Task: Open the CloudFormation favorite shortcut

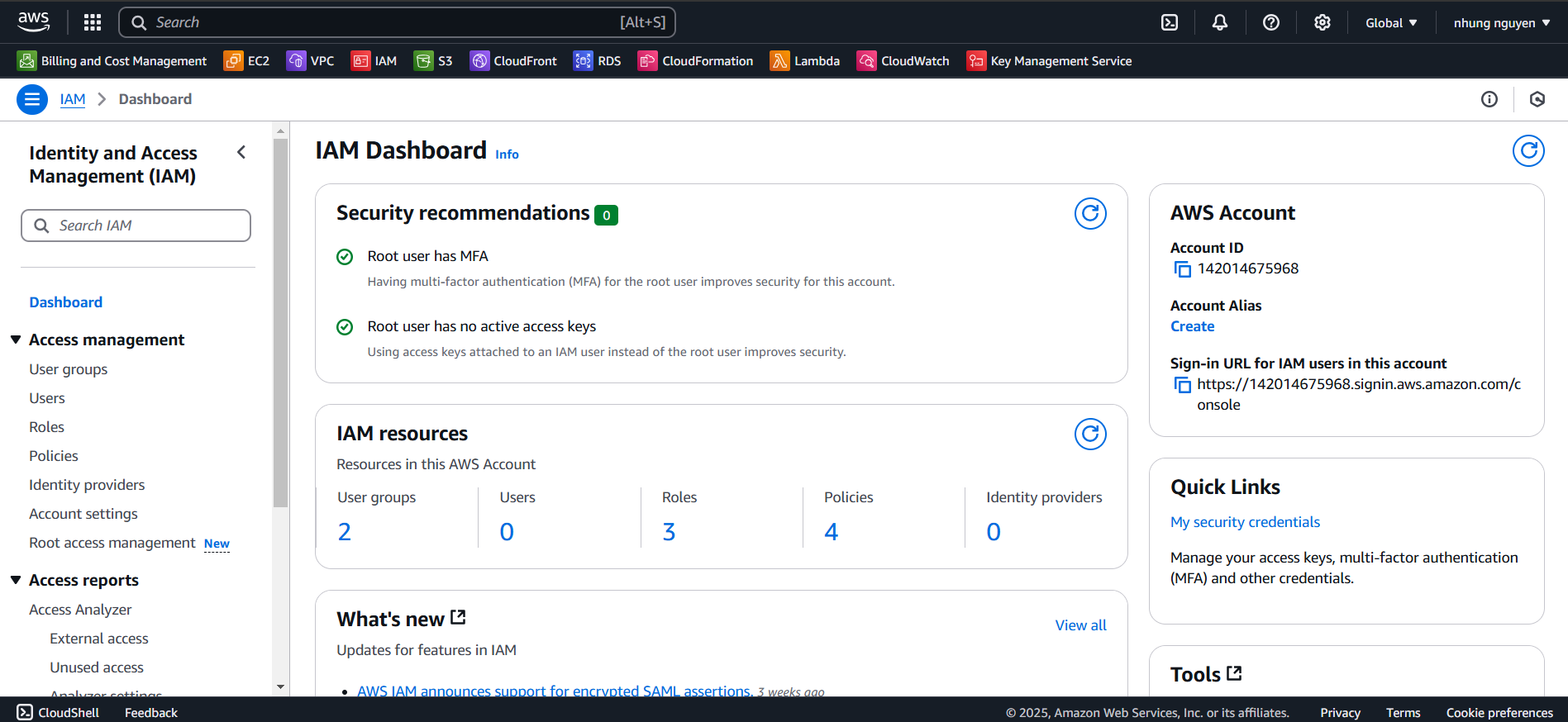Action: click(x=695, y=61)
